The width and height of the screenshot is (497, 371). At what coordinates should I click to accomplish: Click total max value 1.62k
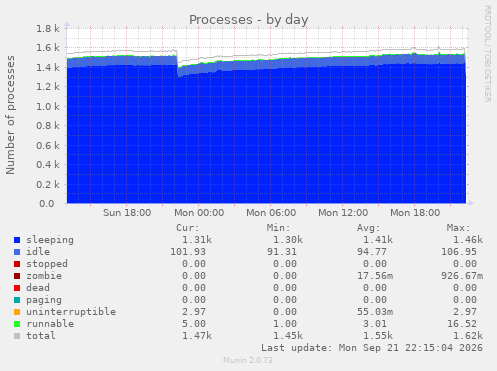coord(468,336)
